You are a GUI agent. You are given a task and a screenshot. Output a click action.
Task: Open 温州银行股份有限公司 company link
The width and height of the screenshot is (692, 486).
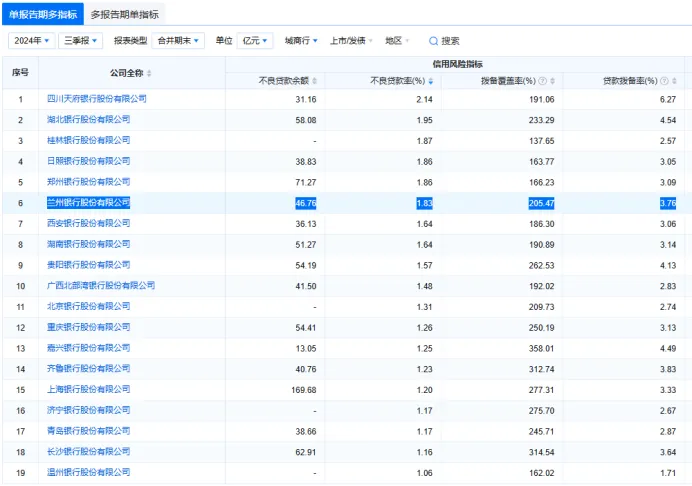(88, 472)
